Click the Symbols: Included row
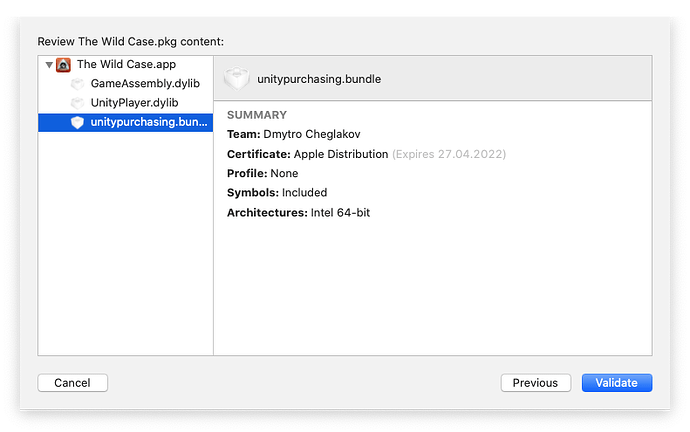The width and height of the screenshot is (690, 432). tap(277, 192)
